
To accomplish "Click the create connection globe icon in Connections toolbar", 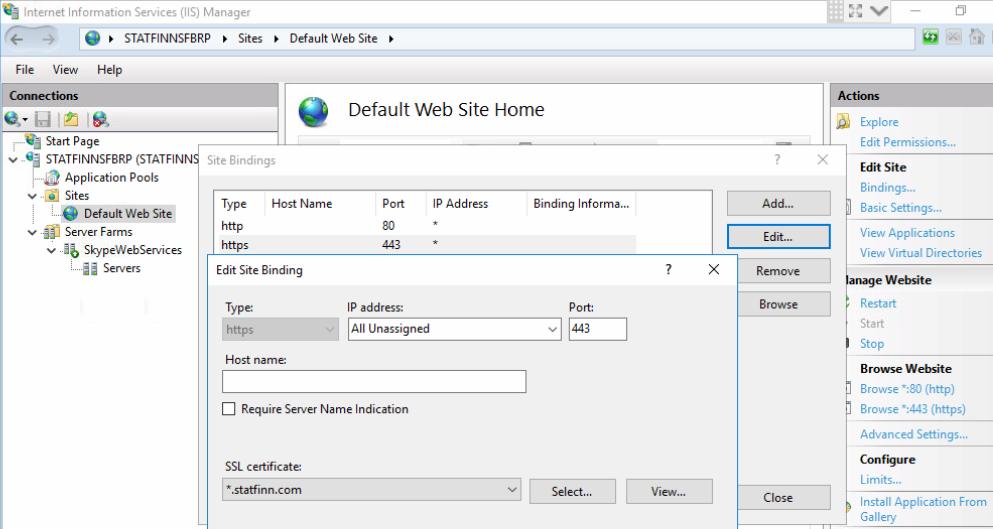I will pos(12,119).
